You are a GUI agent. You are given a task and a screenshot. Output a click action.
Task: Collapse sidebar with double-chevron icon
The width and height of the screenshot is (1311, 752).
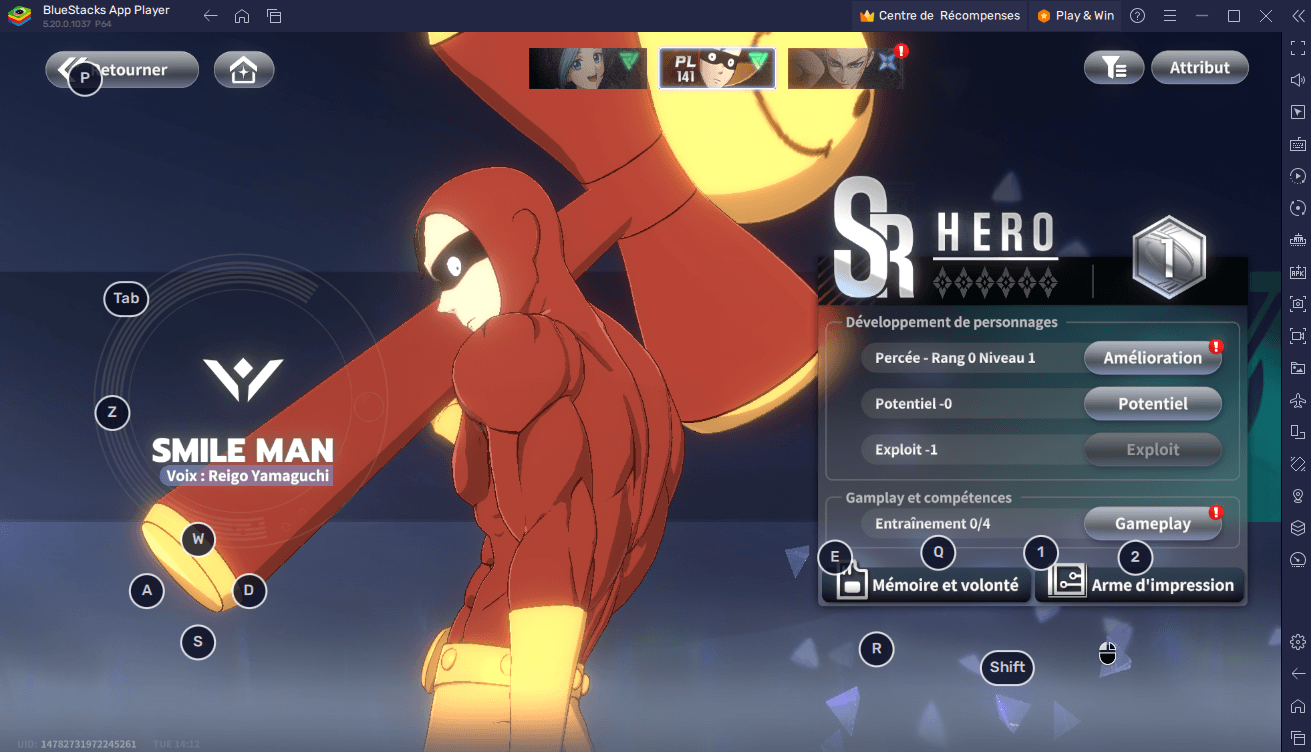coord(1298,16)
